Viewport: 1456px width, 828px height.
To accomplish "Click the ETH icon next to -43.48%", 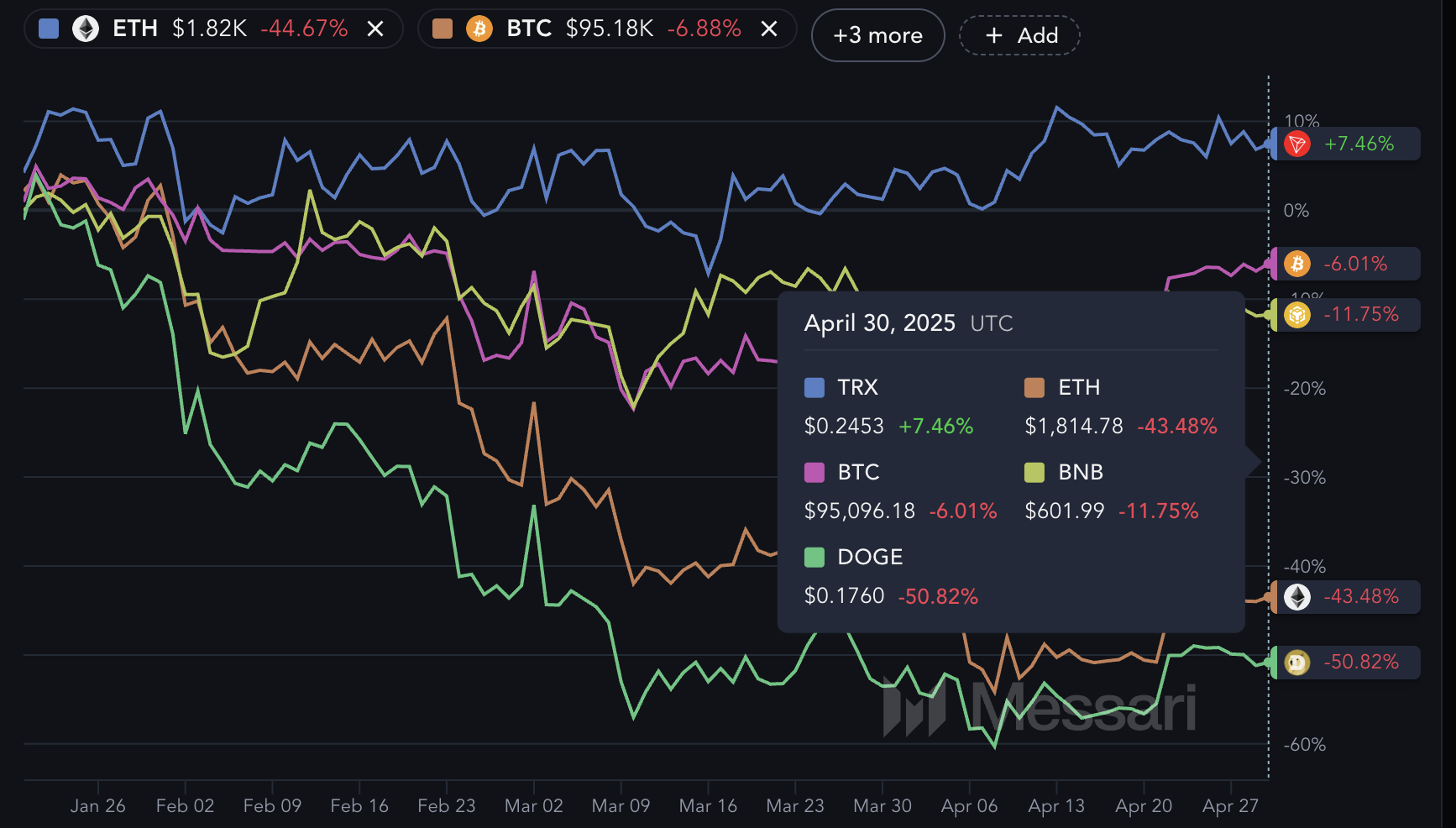I will (x=1299, y=597).
